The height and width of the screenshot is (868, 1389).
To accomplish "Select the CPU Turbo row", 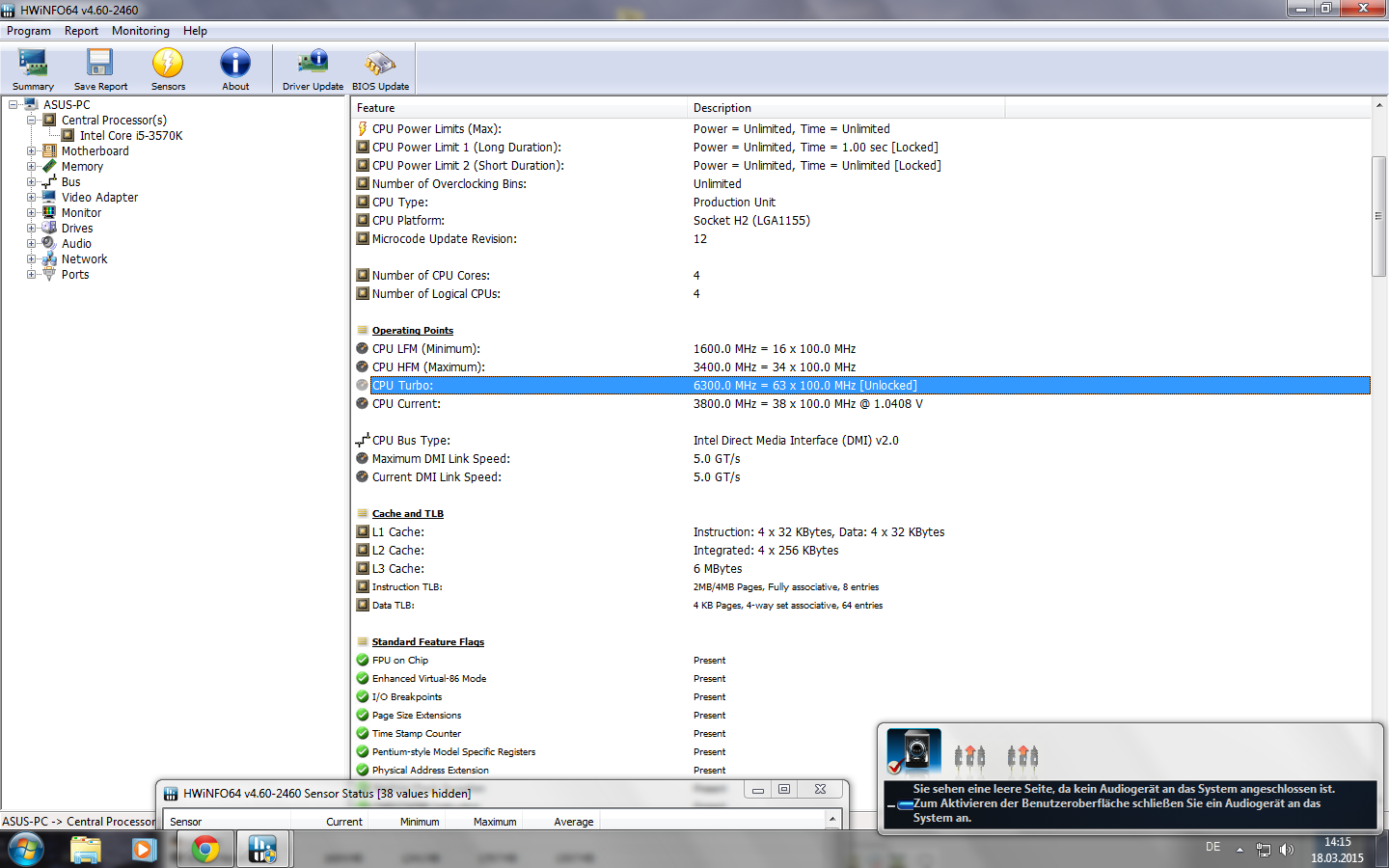I will pyautogui.click(x=861, y=386).
